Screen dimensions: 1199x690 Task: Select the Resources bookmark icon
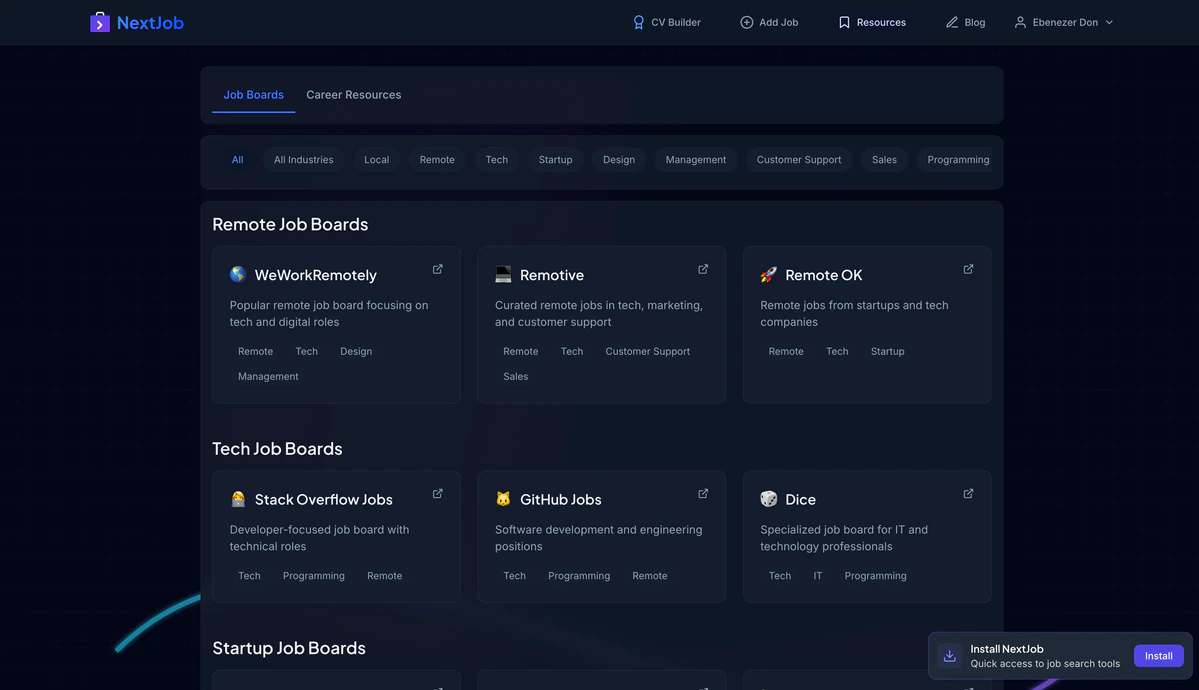[843, 21]
